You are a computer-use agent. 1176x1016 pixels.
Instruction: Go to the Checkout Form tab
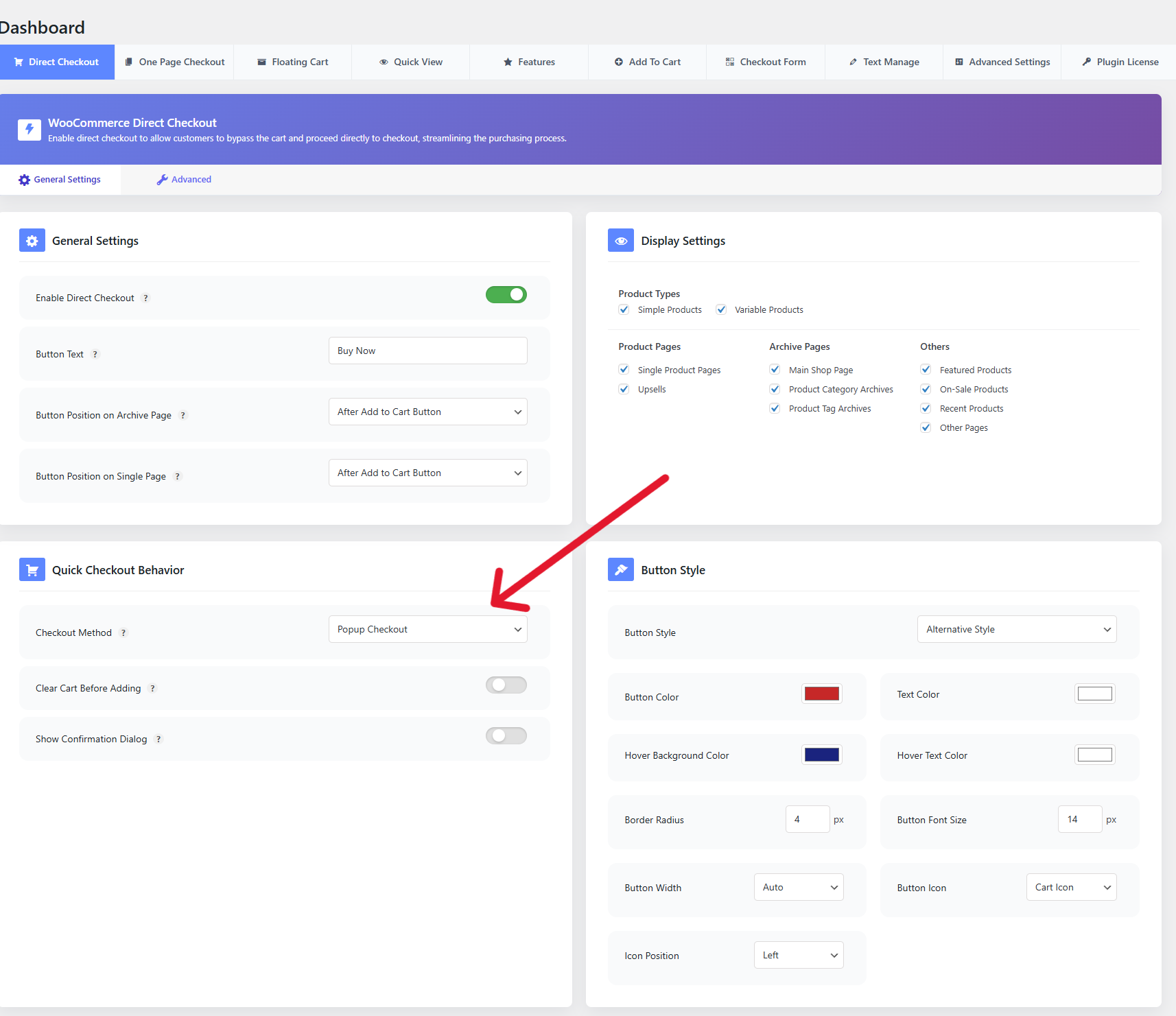coord(766,62)
